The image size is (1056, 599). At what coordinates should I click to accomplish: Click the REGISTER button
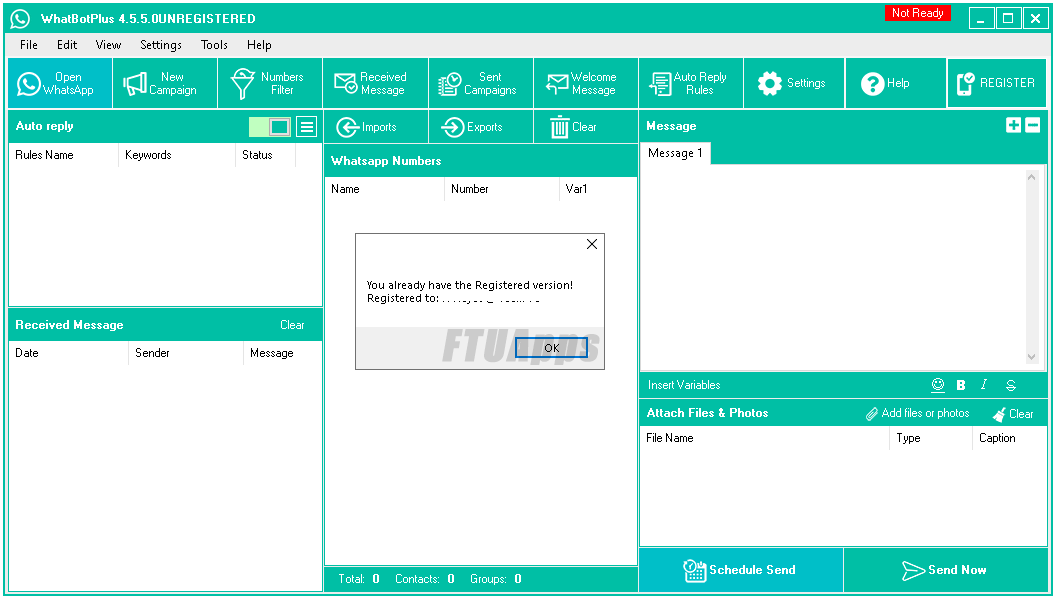tap(997, 84)
